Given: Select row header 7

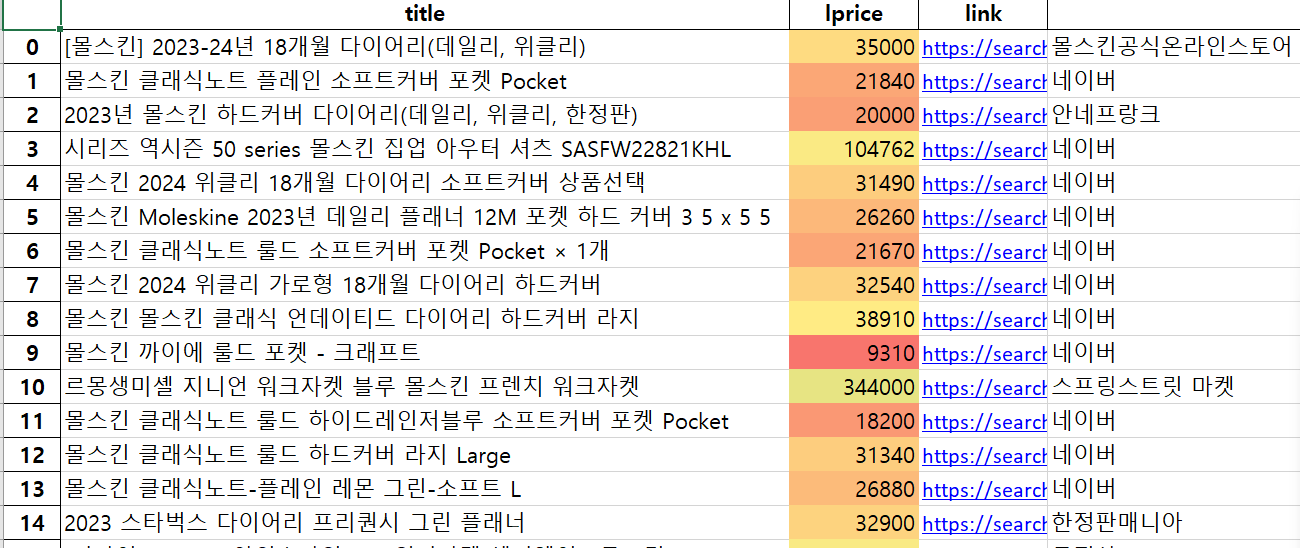Looking at the screenshot, I should 31,285.
